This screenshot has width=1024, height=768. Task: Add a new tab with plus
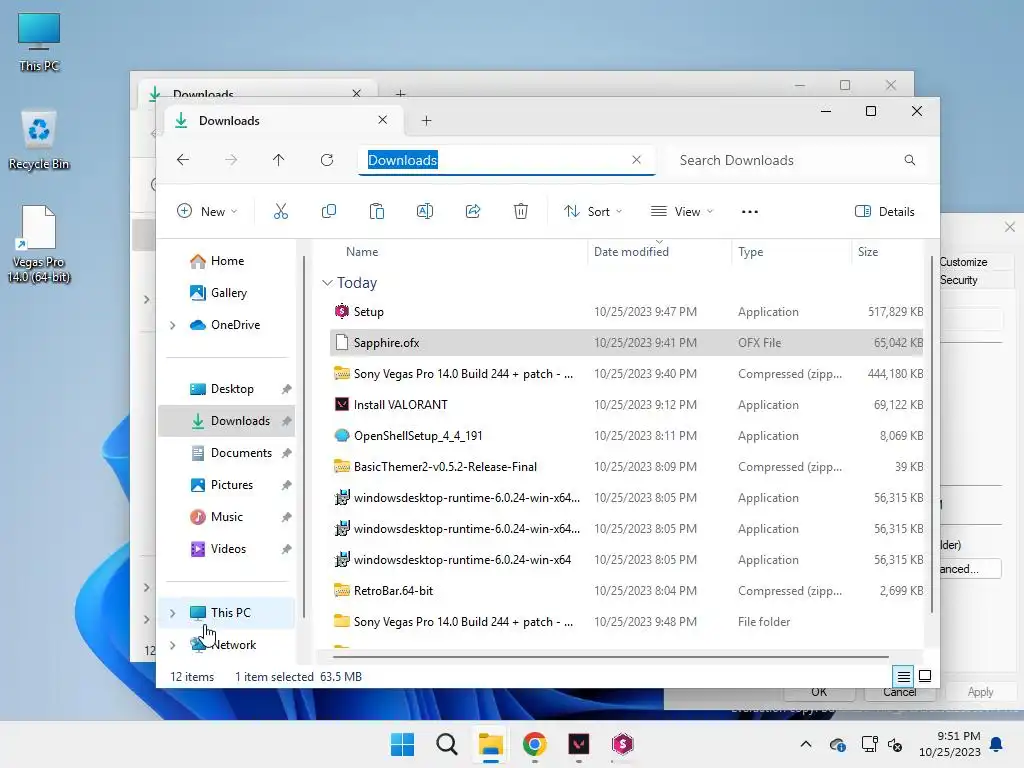click(426, 121)
